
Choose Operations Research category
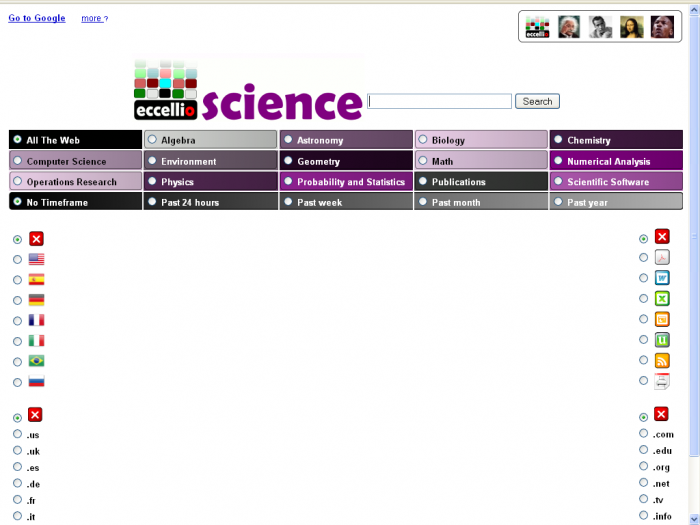(75, 182)
